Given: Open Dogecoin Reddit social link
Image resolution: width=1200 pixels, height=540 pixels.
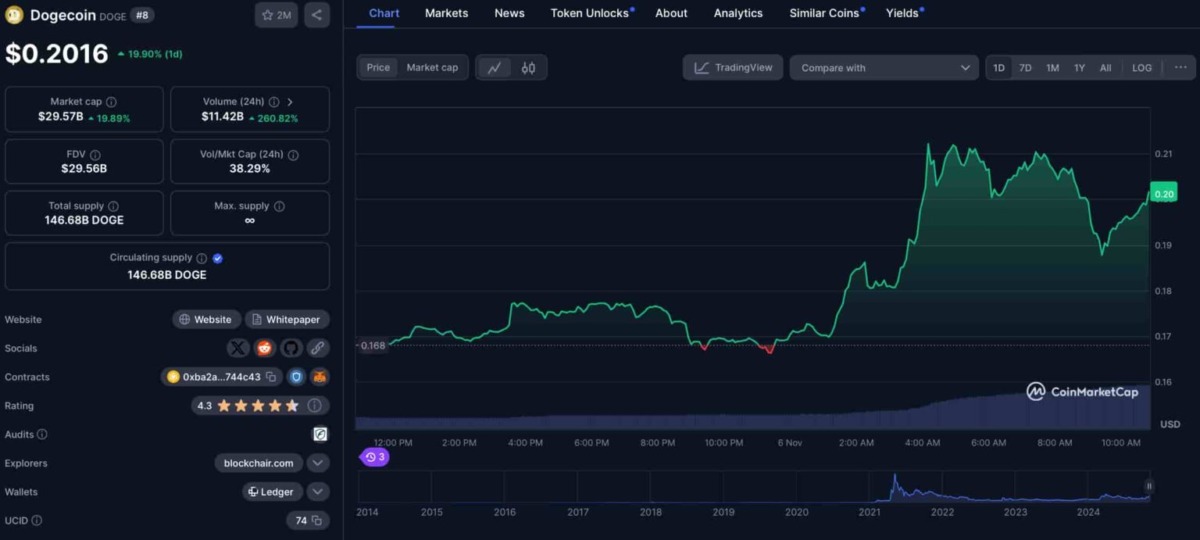Looking at the screenshot, I should pos(265,348).
